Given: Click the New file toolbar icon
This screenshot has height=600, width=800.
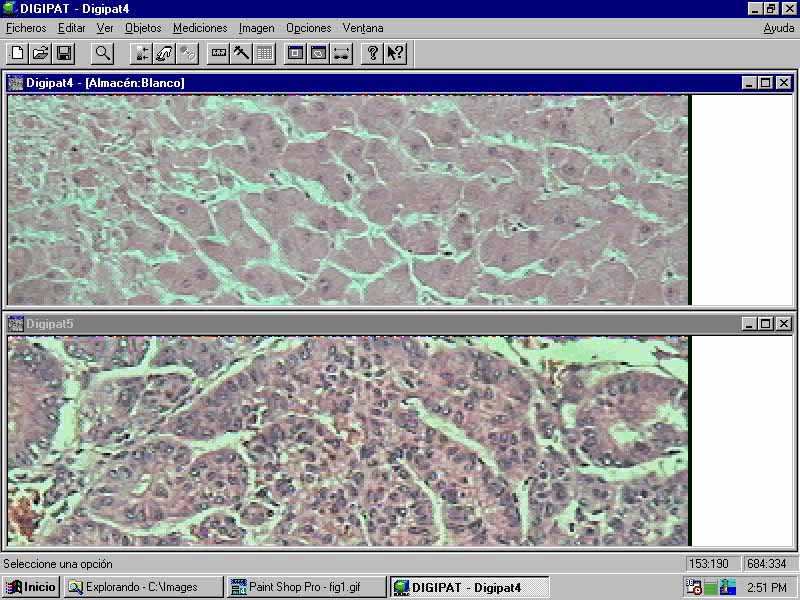Looking at the screenshot, I should [x=17, y=53].
